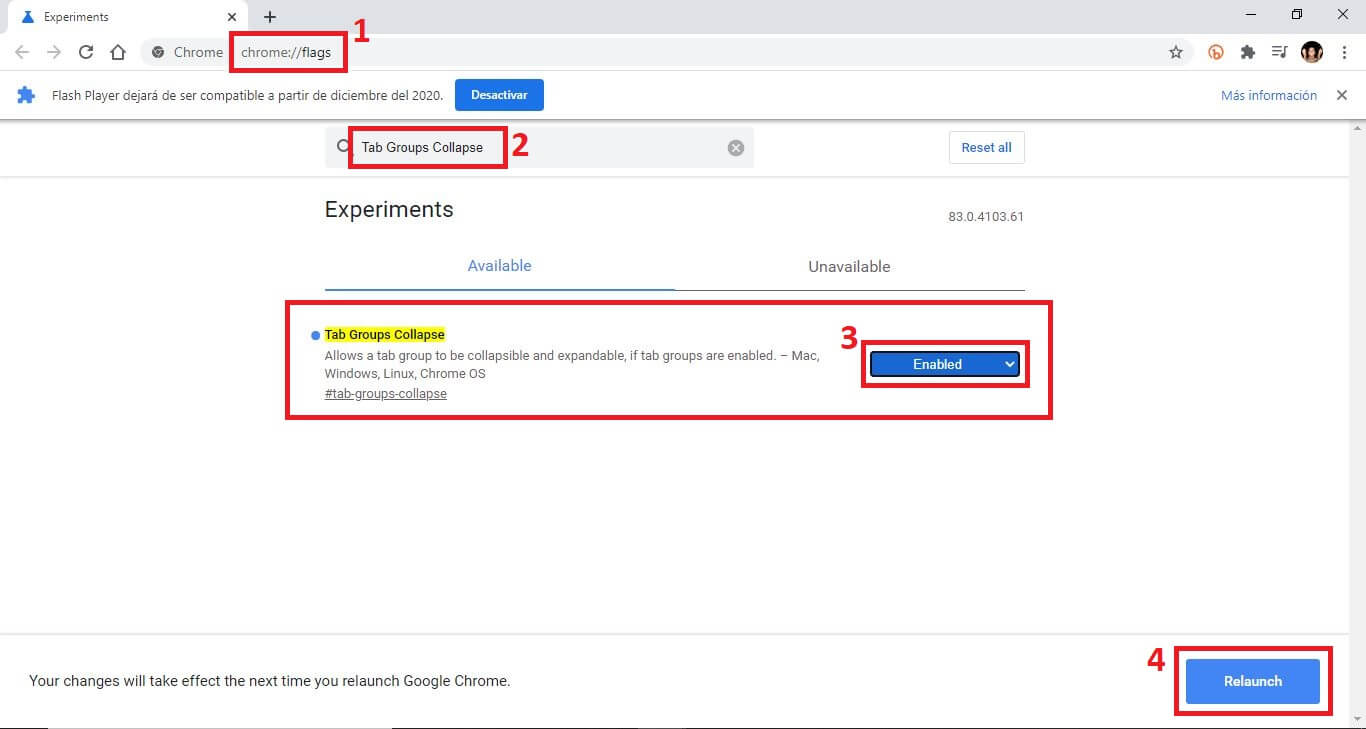Focus the Tab Groups Collapse search field
The height and width of the screenshot is (729, 1366).
tap(539, 147)
